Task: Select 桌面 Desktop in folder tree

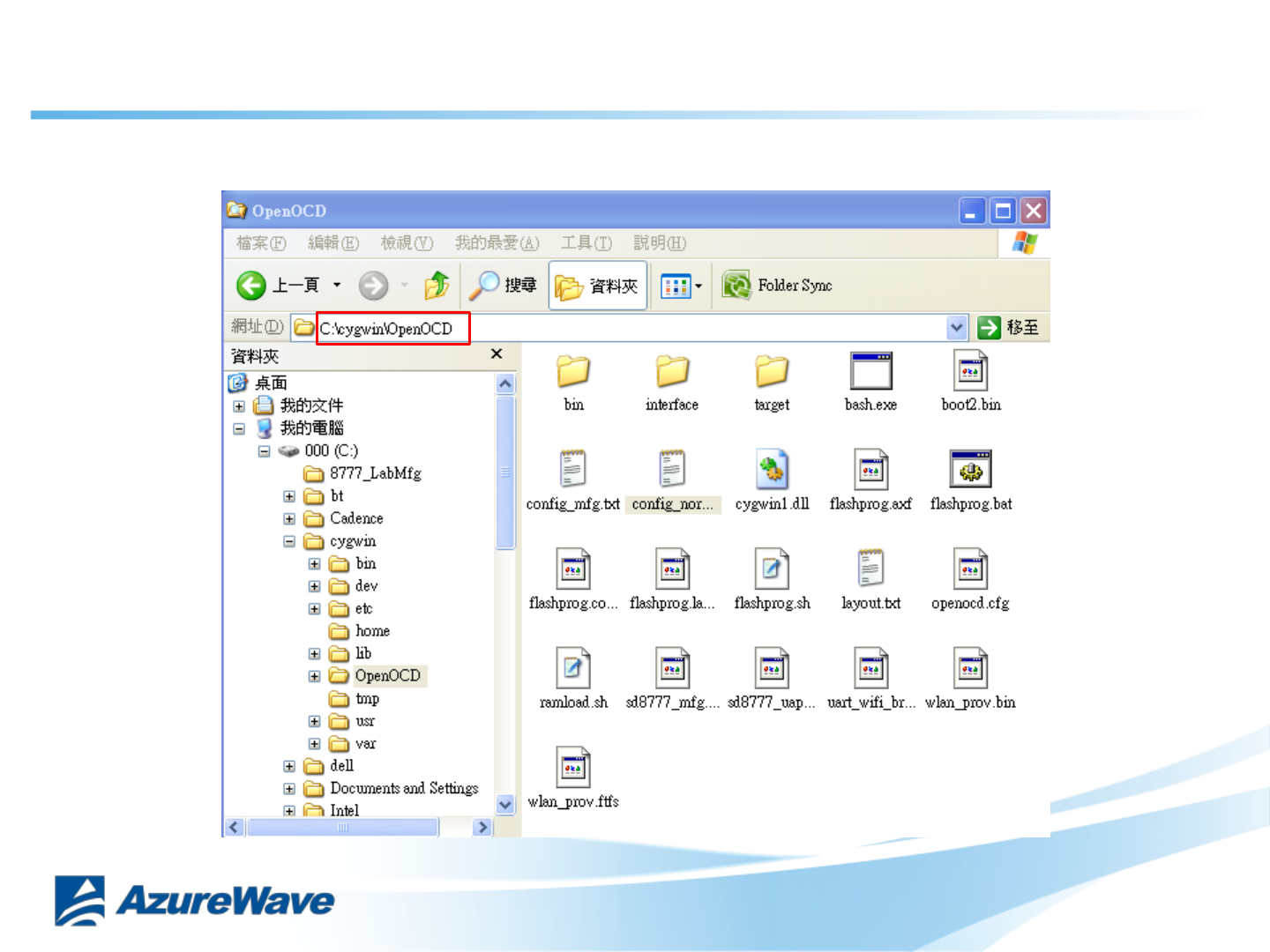Action: [258, 383]
